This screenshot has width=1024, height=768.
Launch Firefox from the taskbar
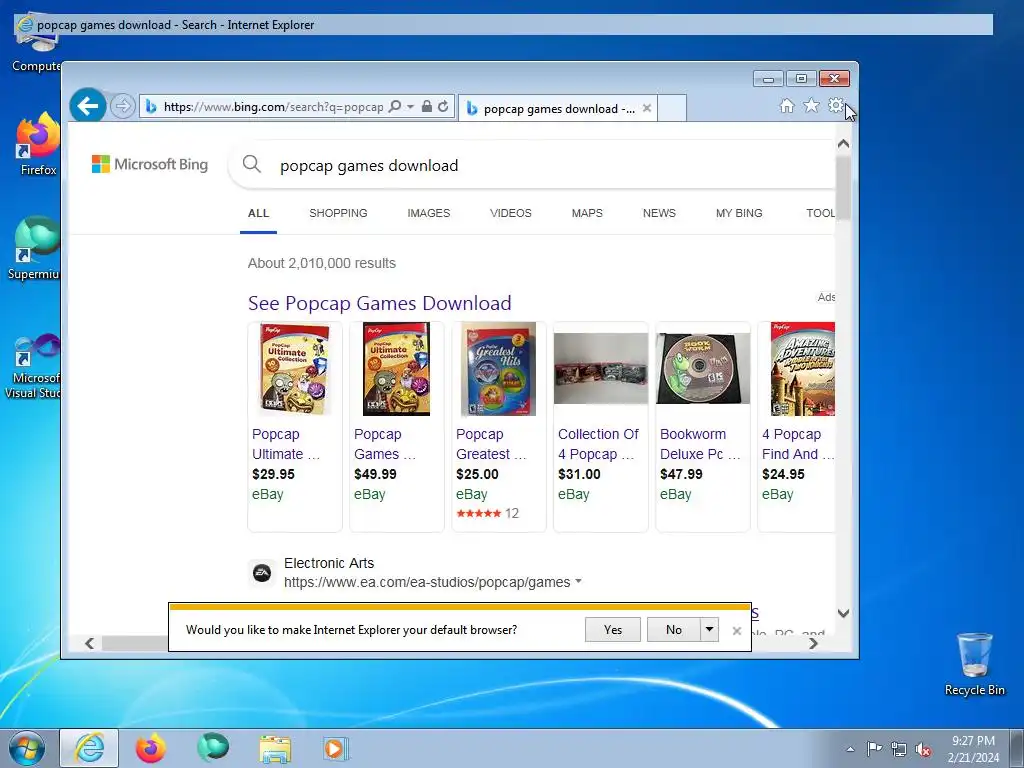point(151,748)
